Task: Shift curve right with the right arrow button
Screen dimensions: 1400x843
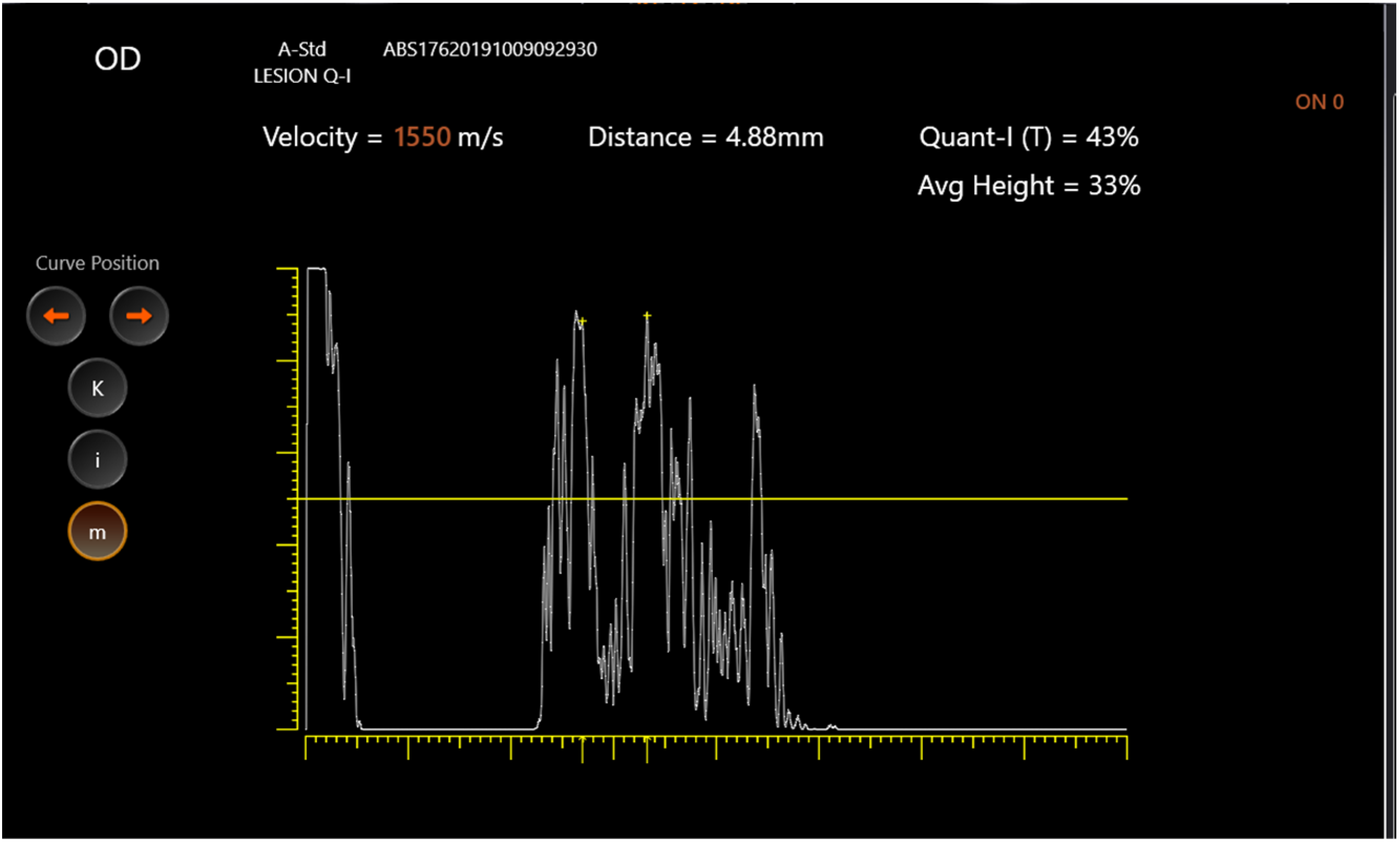Action: tap(139, 316)
